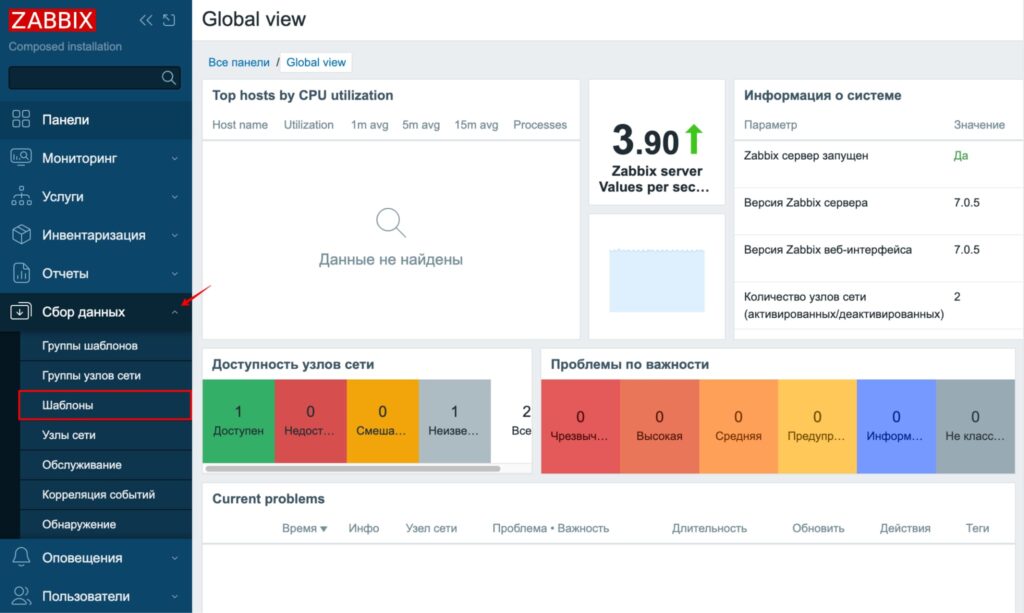Screen dimensions: 1024x613
Task: Click the Global view breadcrumb link
Action: click(x=316, y=62)
